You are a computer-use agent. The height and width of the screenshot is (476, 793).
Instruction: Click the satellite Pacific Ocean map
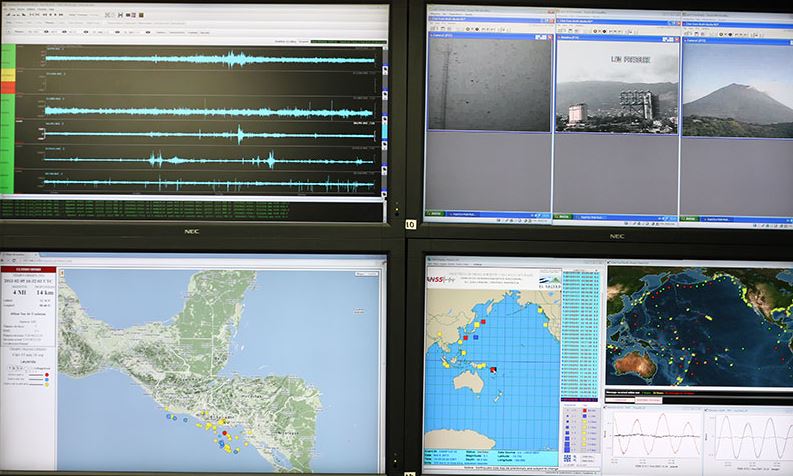pyautogui.click(x=700, y=326)
